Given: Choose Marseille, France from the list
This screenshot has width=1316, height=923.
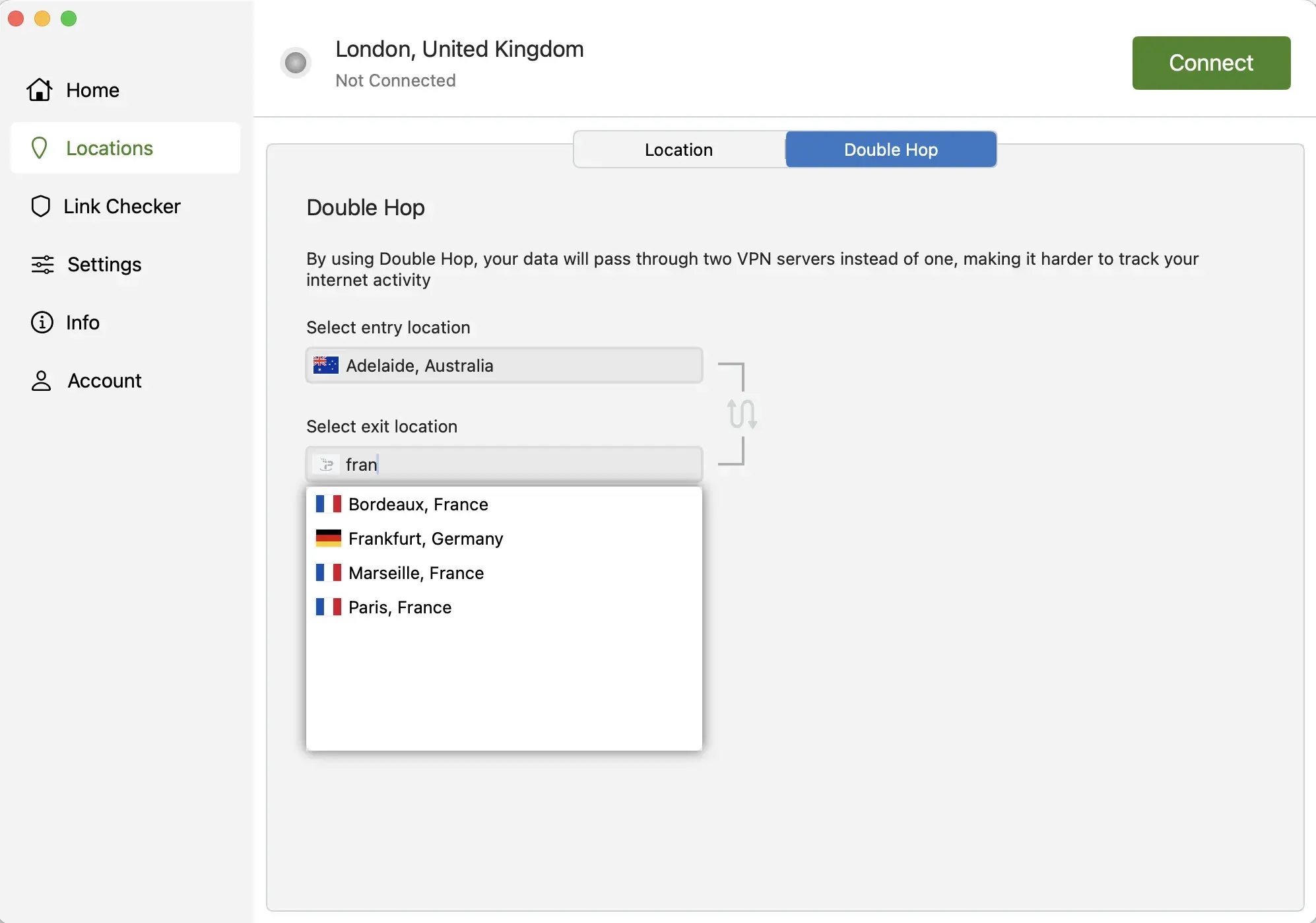Looking at the screenshot, I should click(504, 573).
